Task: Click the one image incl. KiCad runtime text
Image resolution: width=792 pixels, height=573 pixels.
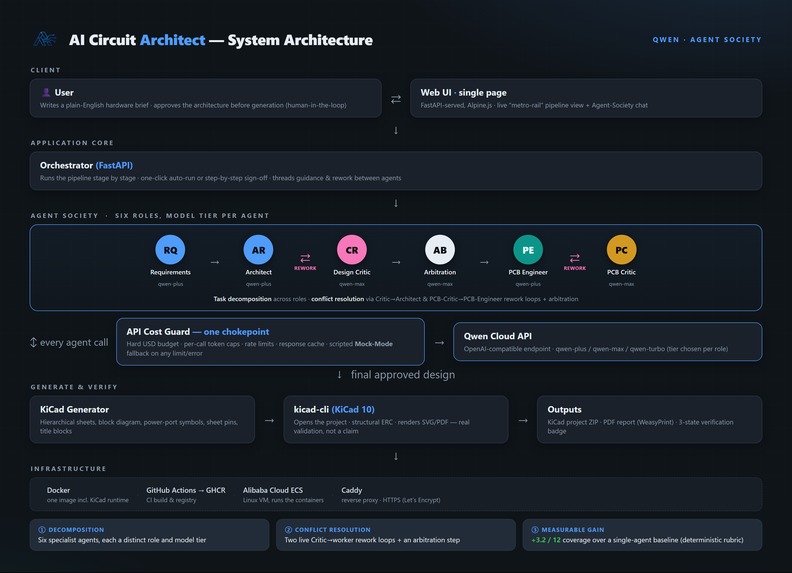Action: (x=87, y=500)
